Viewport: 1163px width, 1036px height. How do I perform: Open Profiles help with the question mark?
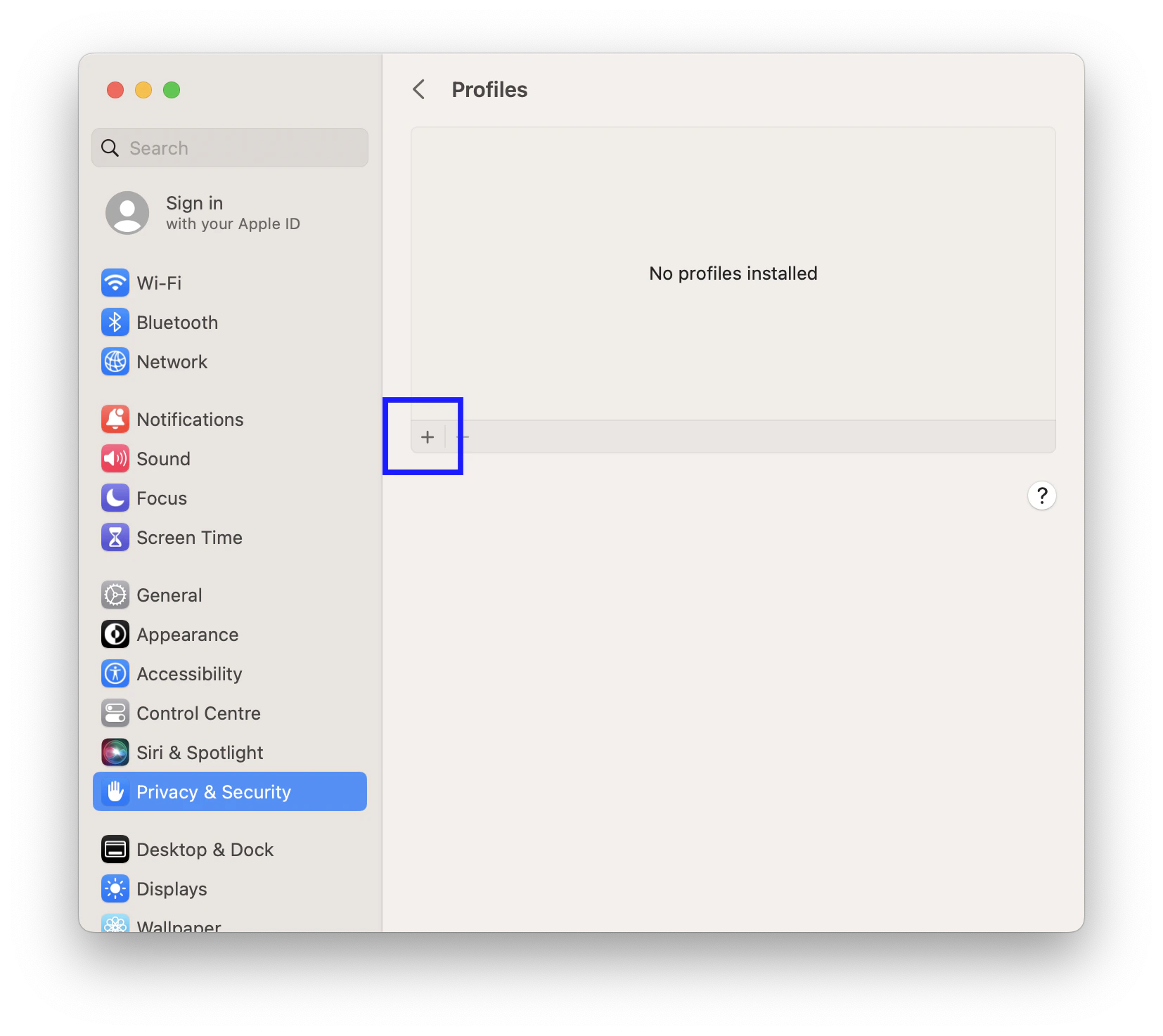1043,496
